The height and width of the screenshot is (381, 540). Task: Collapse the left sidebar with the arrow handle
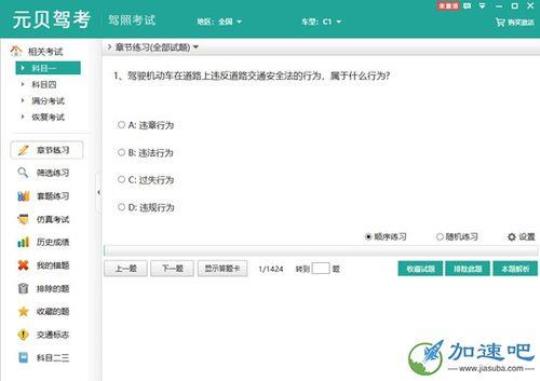tap(99, 192)
